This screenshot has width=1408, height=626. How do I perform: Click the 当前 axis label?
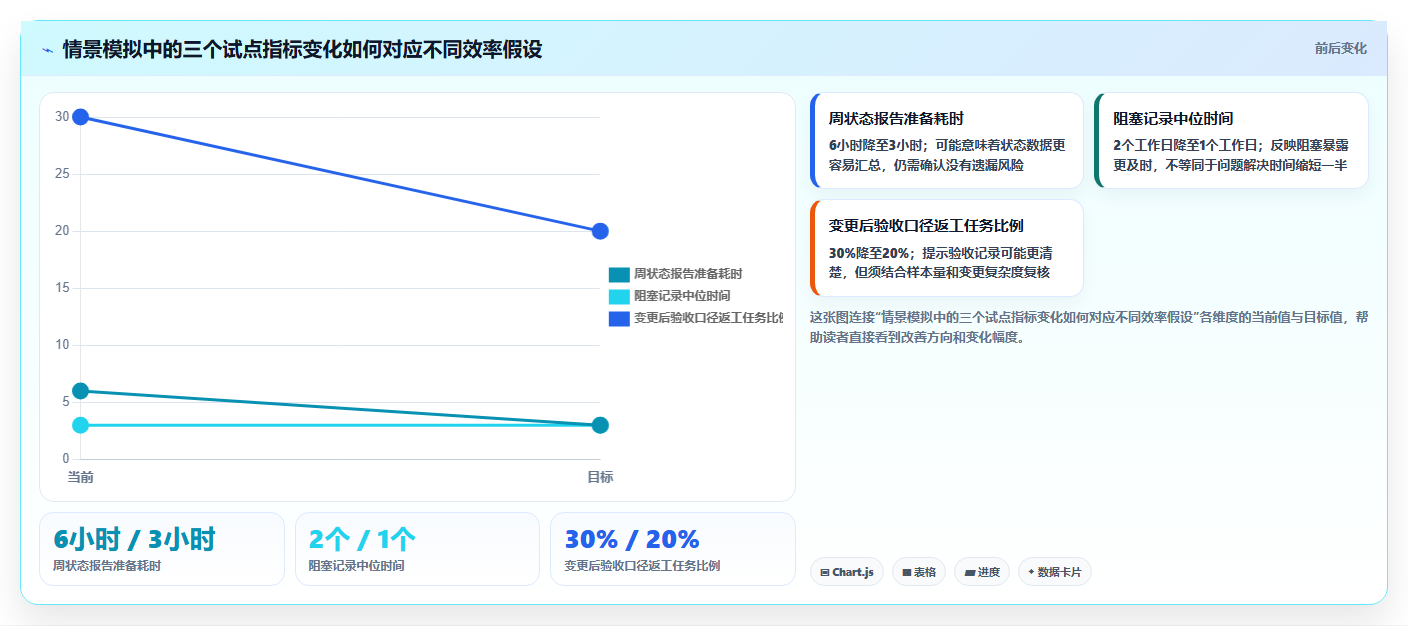point(81,477)
